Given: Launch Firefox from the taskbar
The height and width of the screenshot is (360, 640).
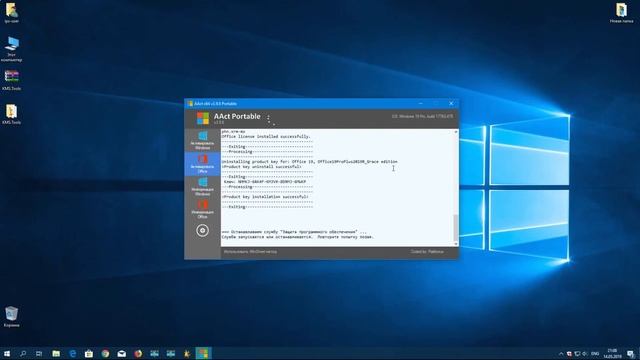Looking at the screenshot, I should coord(138,353).
